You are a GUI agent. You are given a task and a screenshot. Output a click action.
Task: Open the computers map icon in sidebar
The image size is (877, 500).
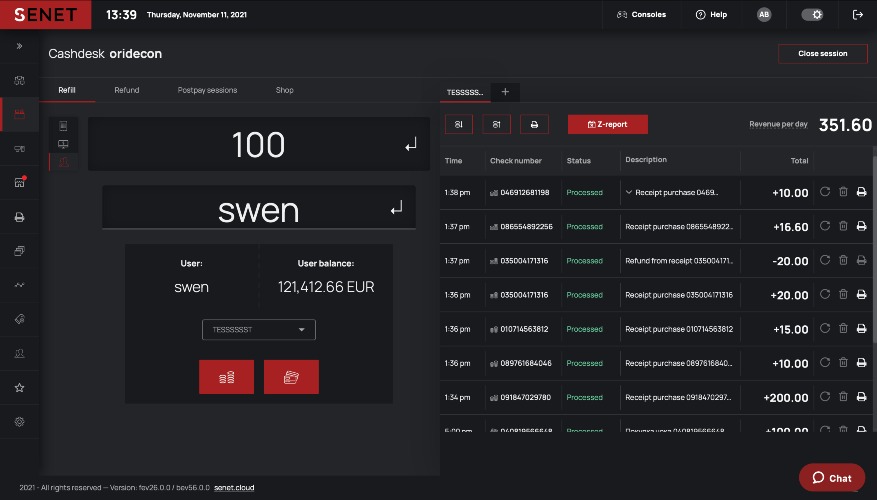(20, 81)
